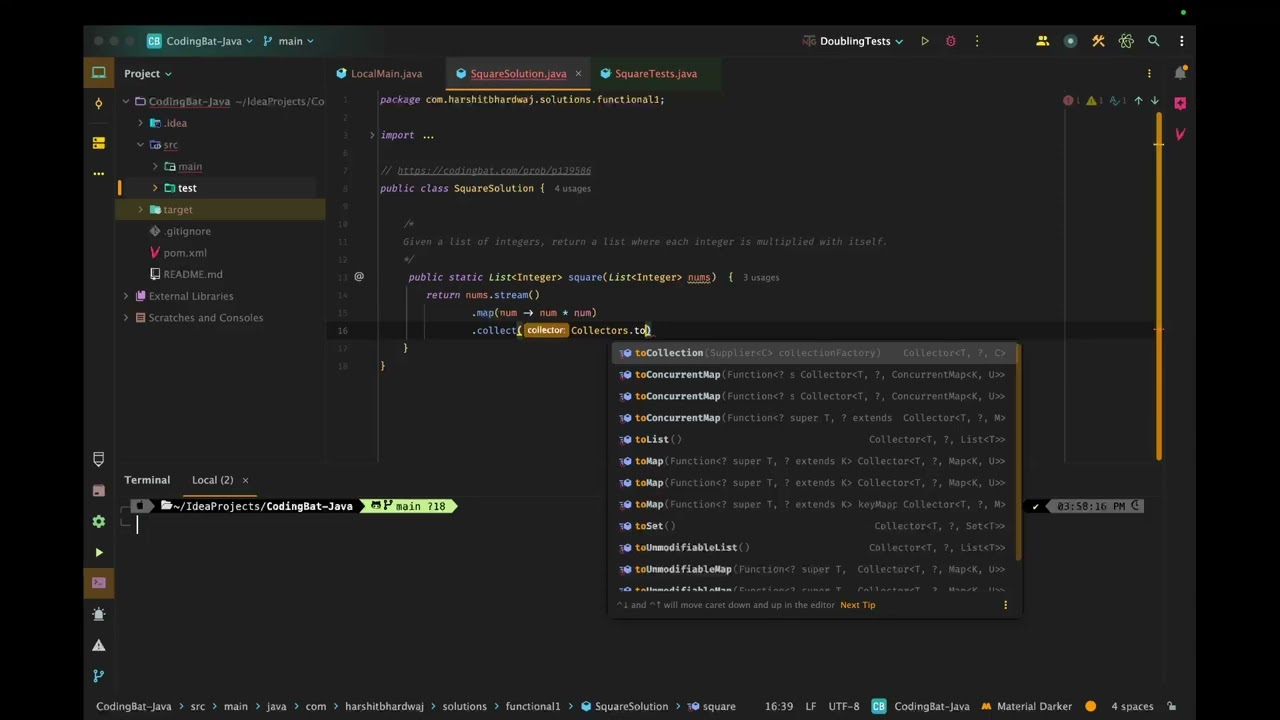The image size is (1280, 720).
Task: Open the Maven tool window
Action: pos(1180,134)
